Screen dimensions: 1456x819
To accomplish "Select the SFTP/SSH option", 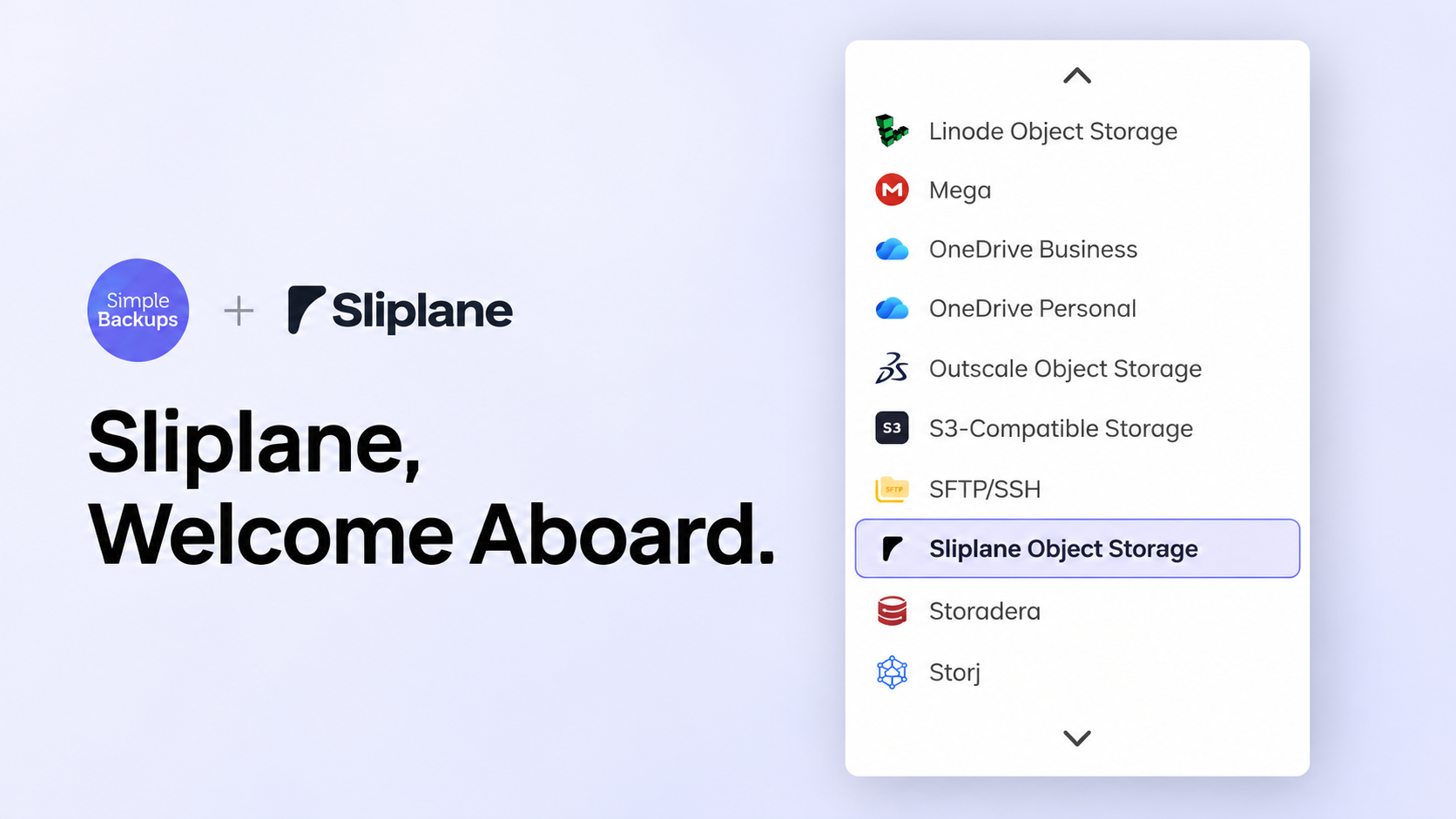I will tap(1077, 489).
